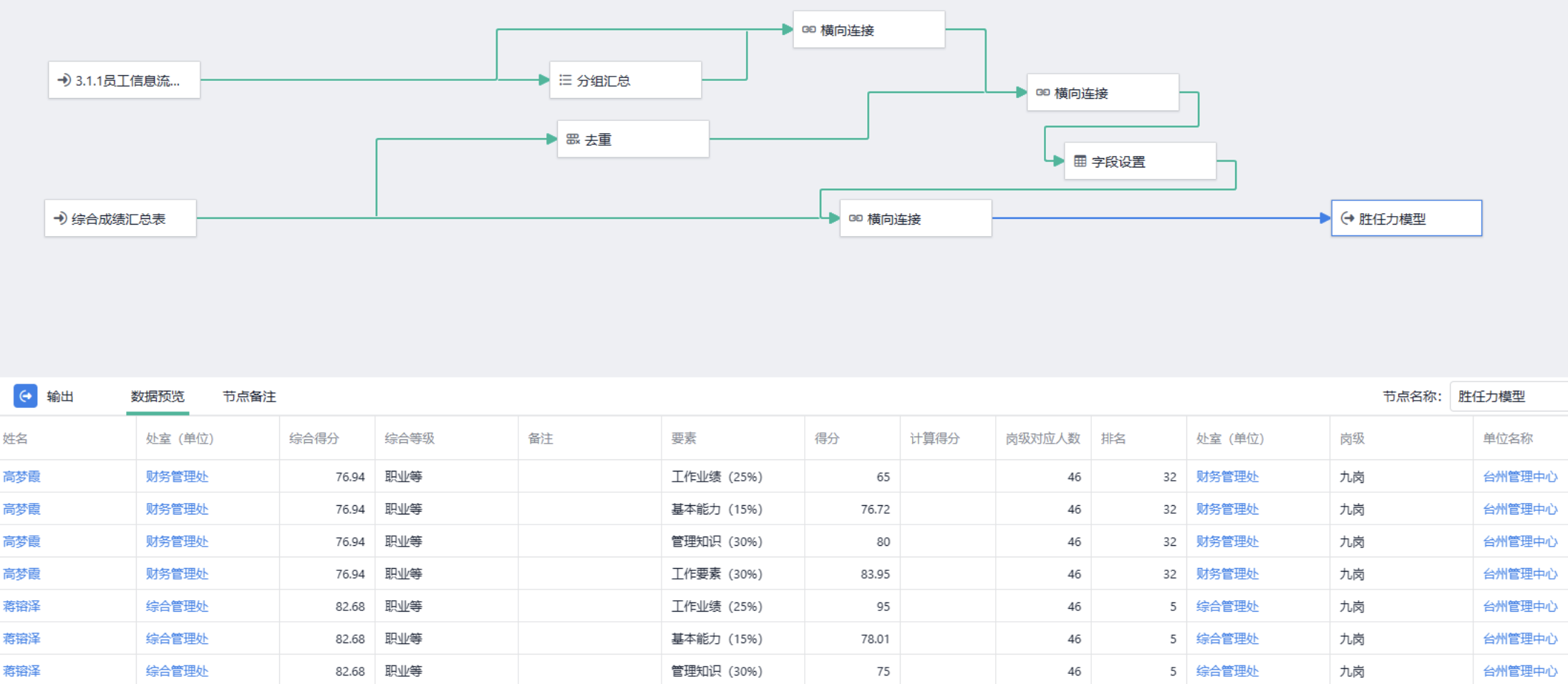Click the dedupe icon on 去重 node

573,140
